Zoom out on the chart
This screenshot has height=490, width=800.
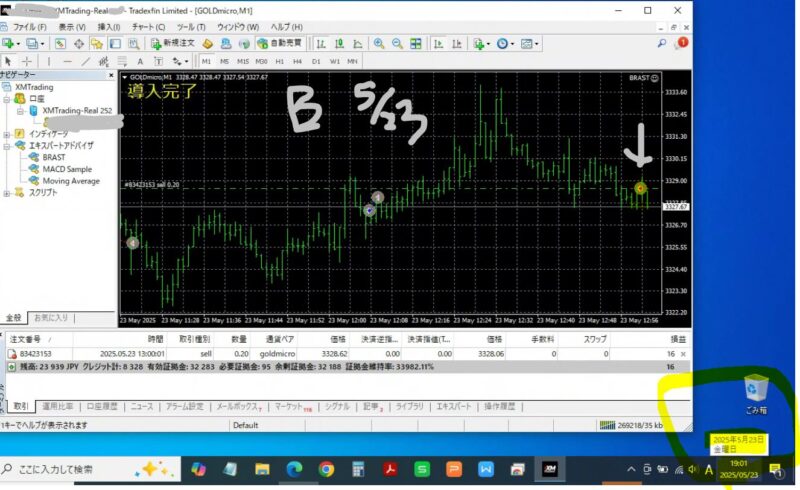[x=397, y=44]
